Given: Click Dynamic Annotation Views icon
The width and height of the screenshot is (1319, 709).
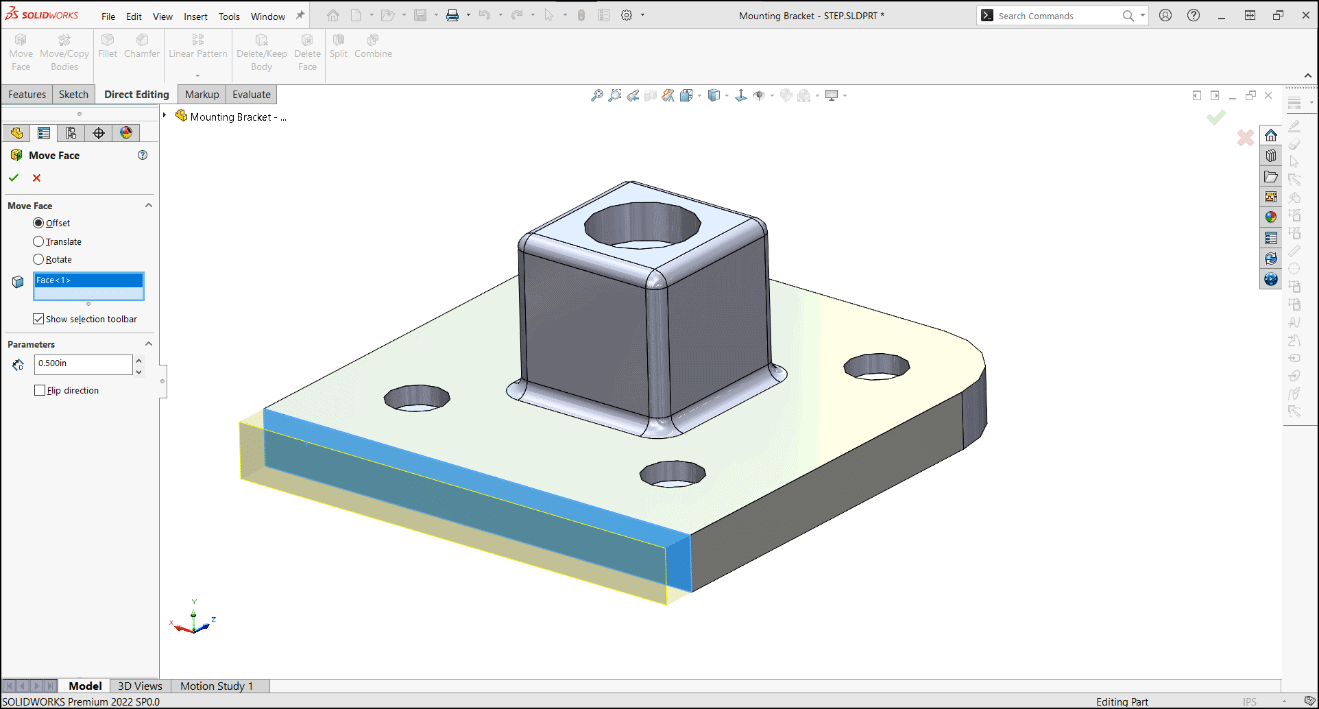Looking at the screenshot, I should tap(667, 96).
